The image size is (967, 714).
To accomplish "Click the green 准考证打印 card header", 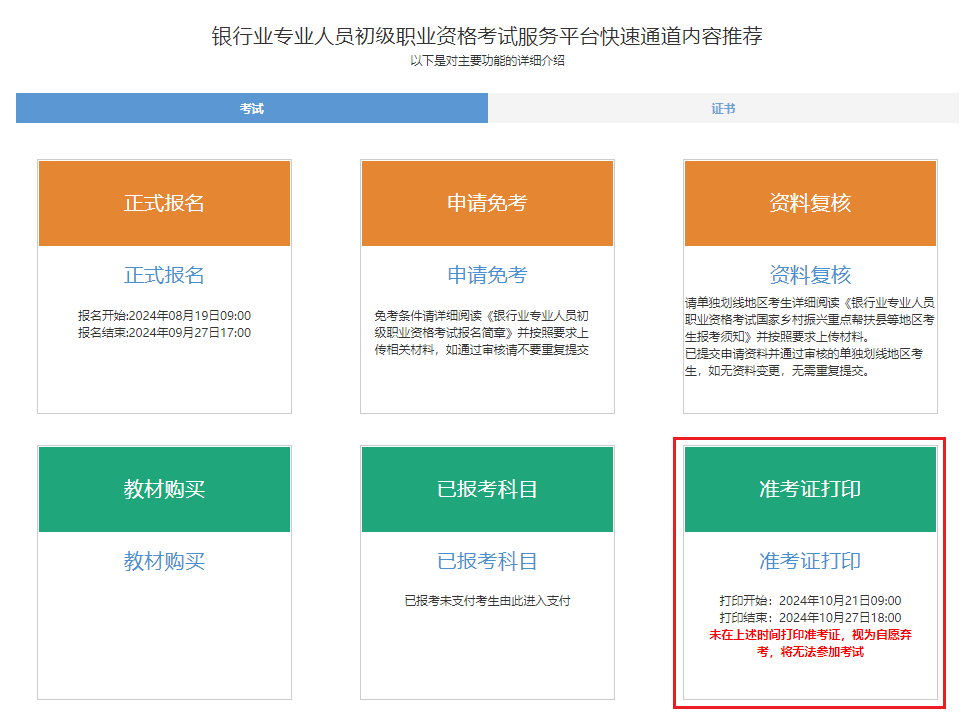I will (x=810, y=489).
